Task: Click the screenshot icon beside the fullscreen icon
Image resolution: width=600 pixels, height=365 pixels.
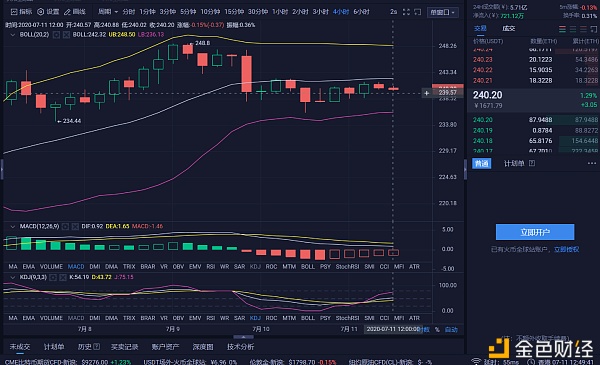Action: 418,12
